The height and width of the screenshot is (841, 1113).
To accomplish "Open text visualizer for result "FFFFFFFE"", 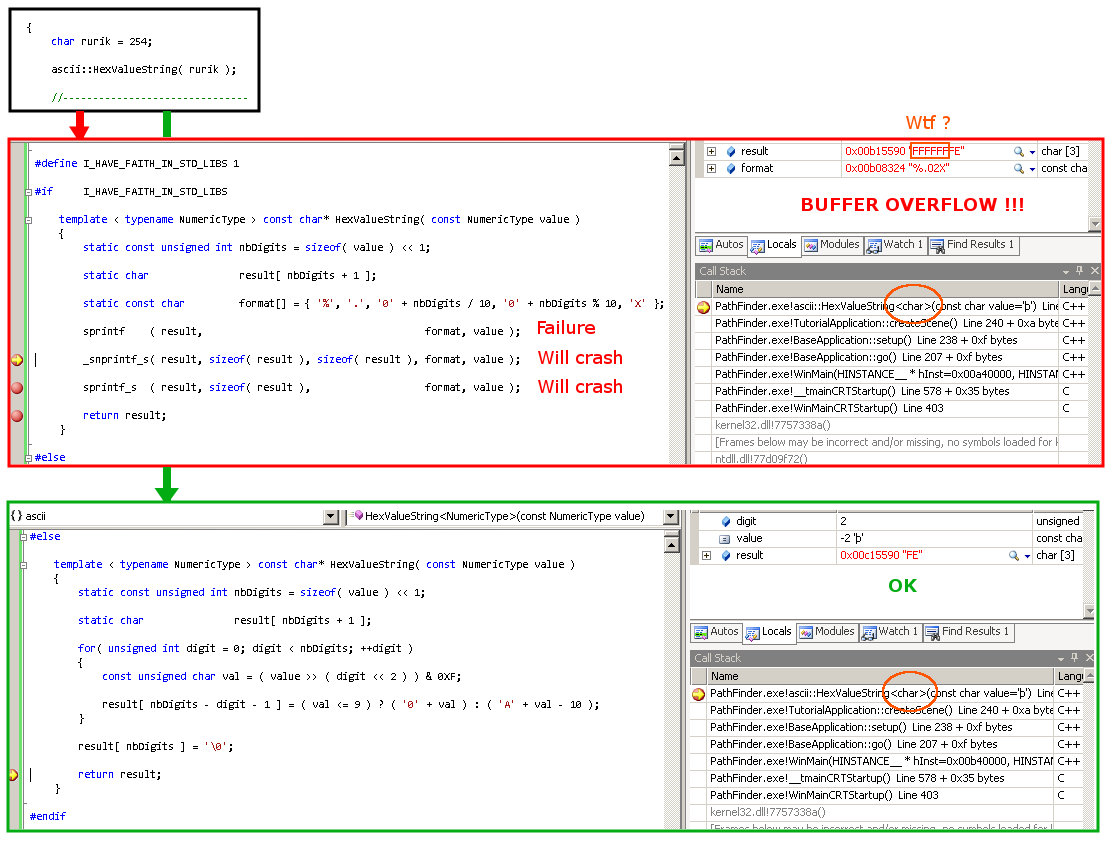I will coord(1019,152).
